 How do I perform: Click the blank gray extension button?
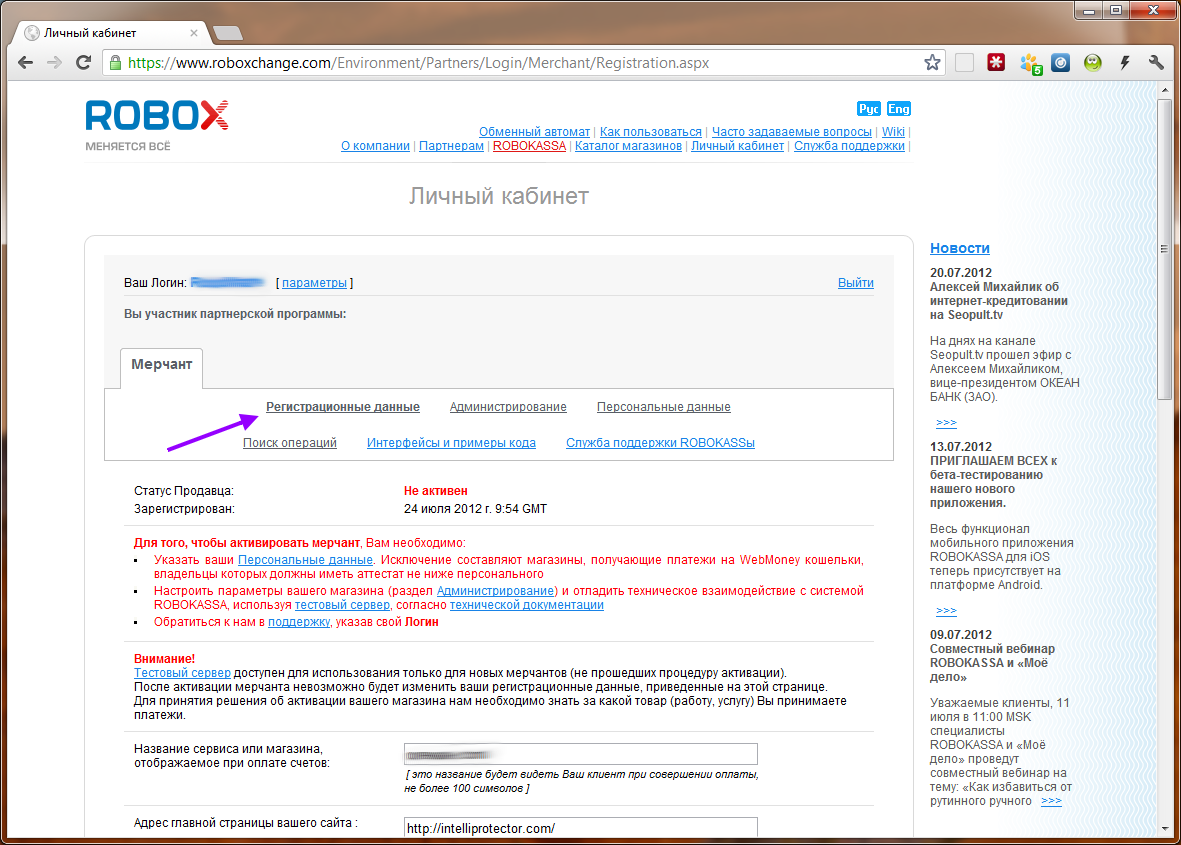[964, 63]
